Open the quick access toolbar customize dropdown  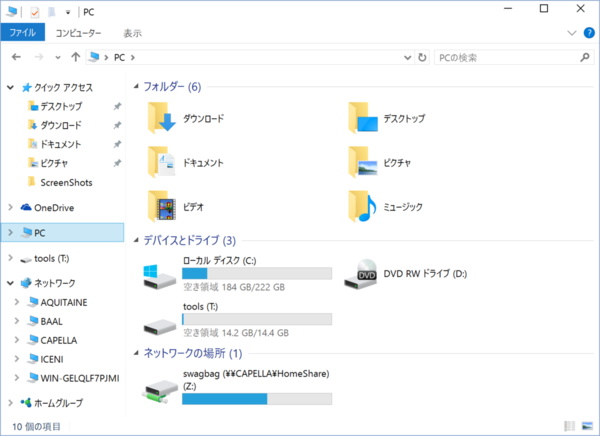68,12
